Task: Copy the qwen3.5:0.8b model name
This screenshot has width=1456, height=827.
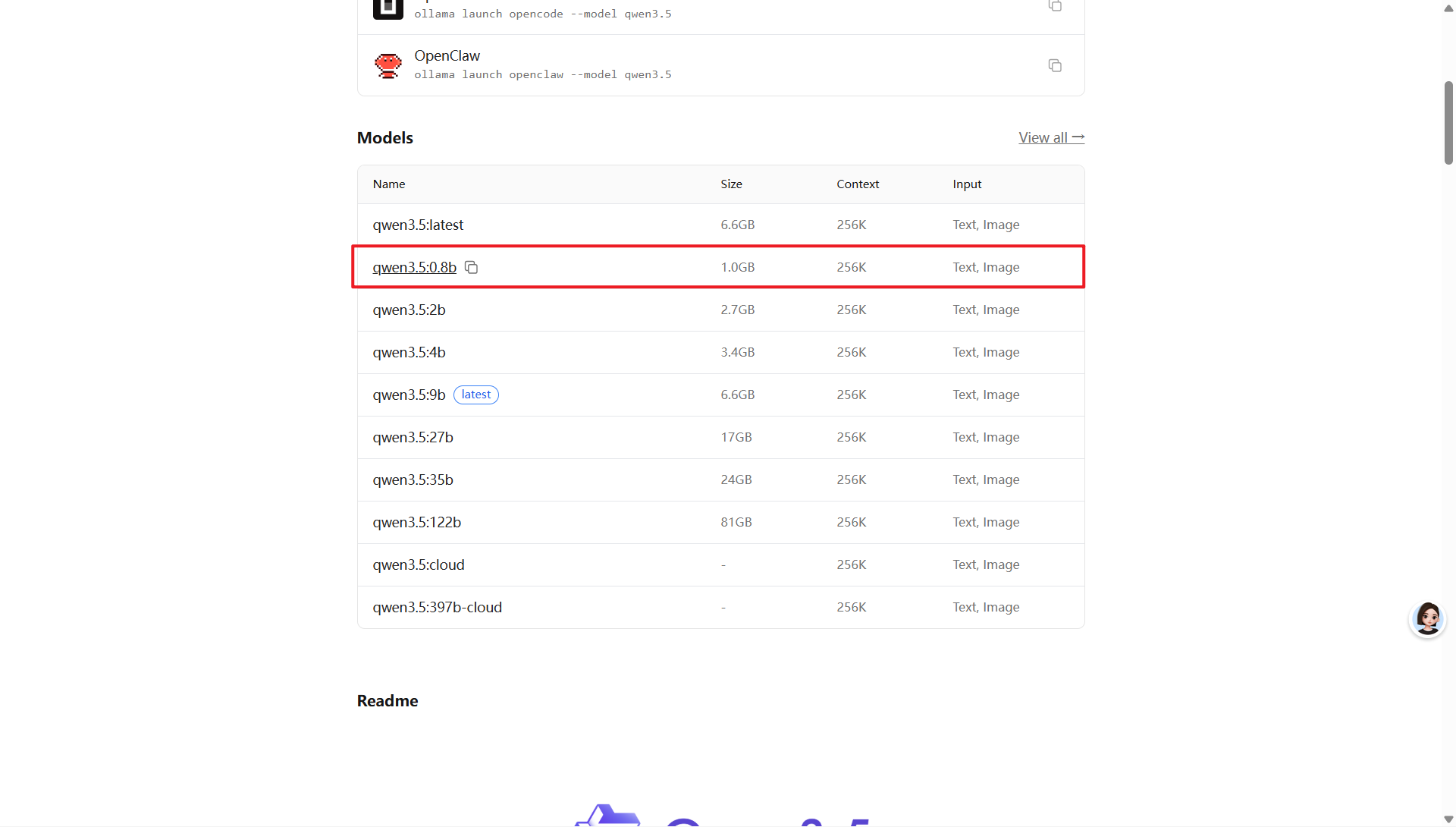Action: click(x=471, y=267)
